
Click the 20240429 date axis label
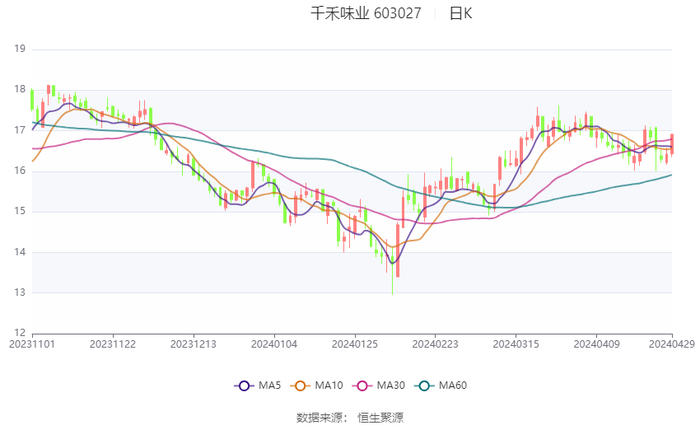click(672, 344)
